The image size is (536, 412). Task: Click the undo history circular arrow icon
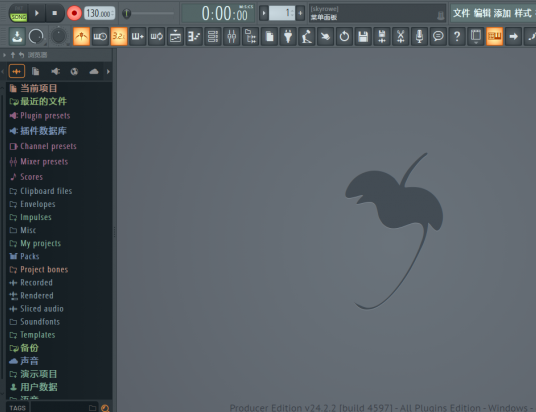pyautogui.click(x=345, y=36)
